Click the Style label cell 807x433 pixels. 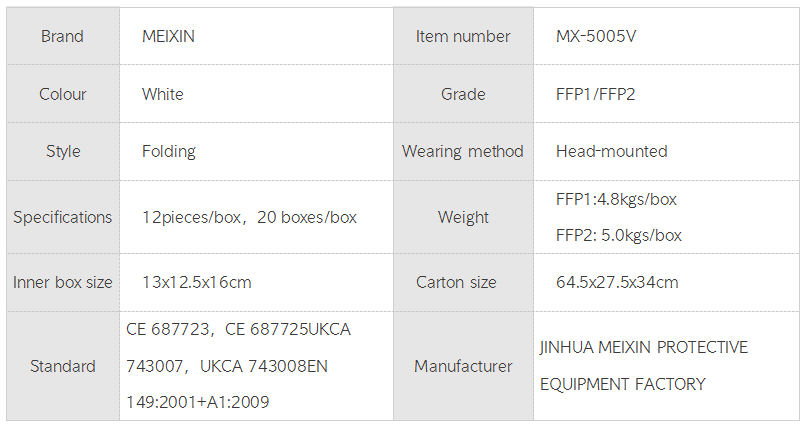[x=62, y=152]
